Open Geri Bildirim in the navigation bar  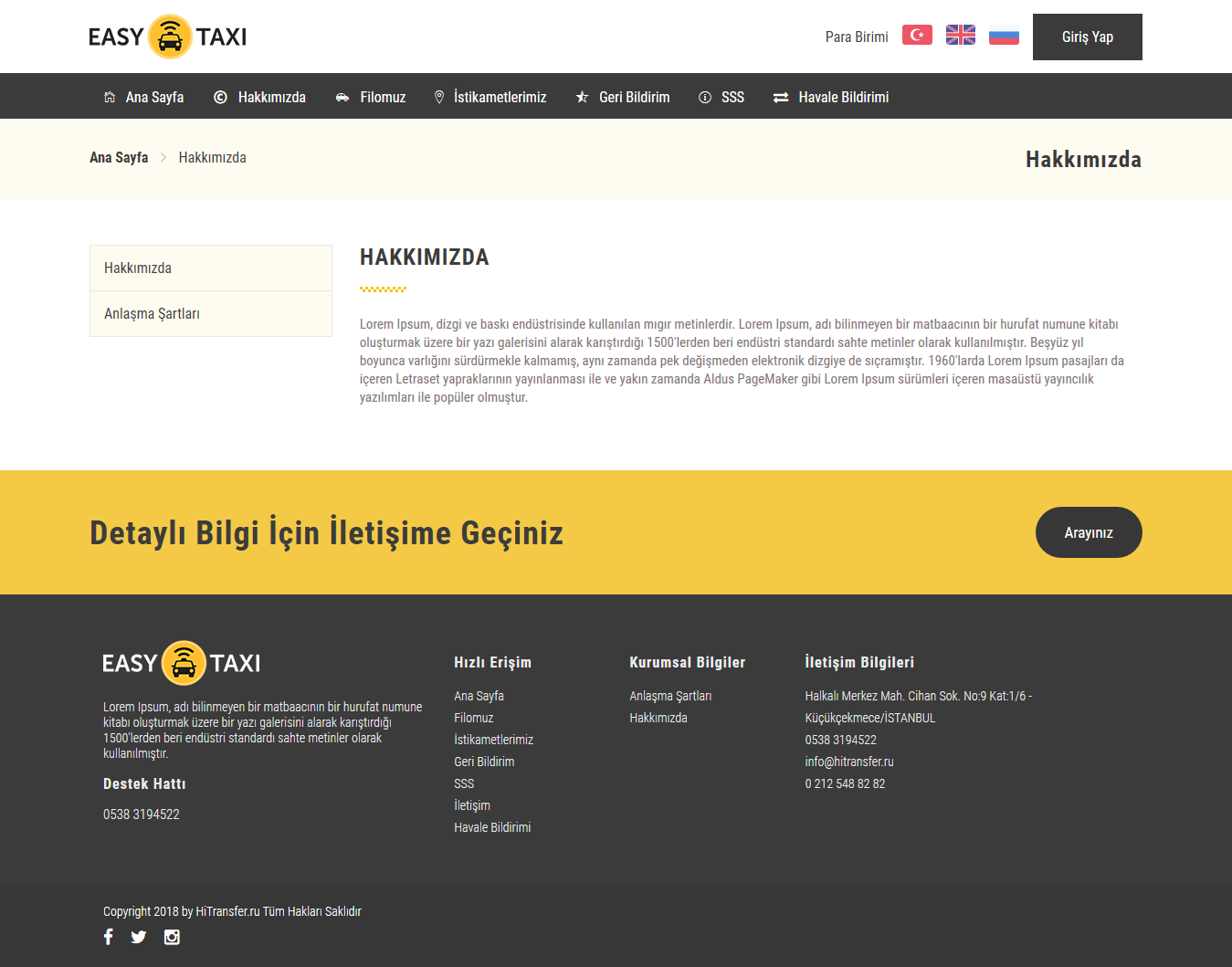point(635,97)
